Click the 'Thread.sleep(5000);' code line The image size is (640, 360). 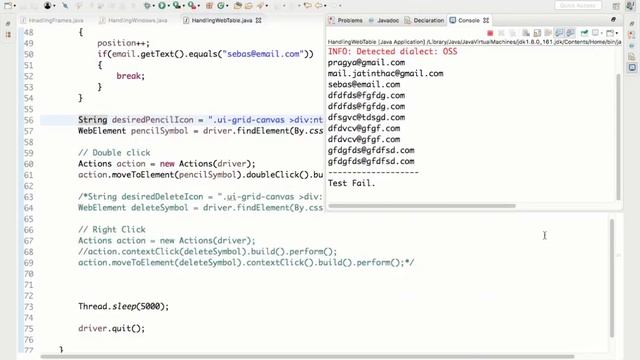123,306
